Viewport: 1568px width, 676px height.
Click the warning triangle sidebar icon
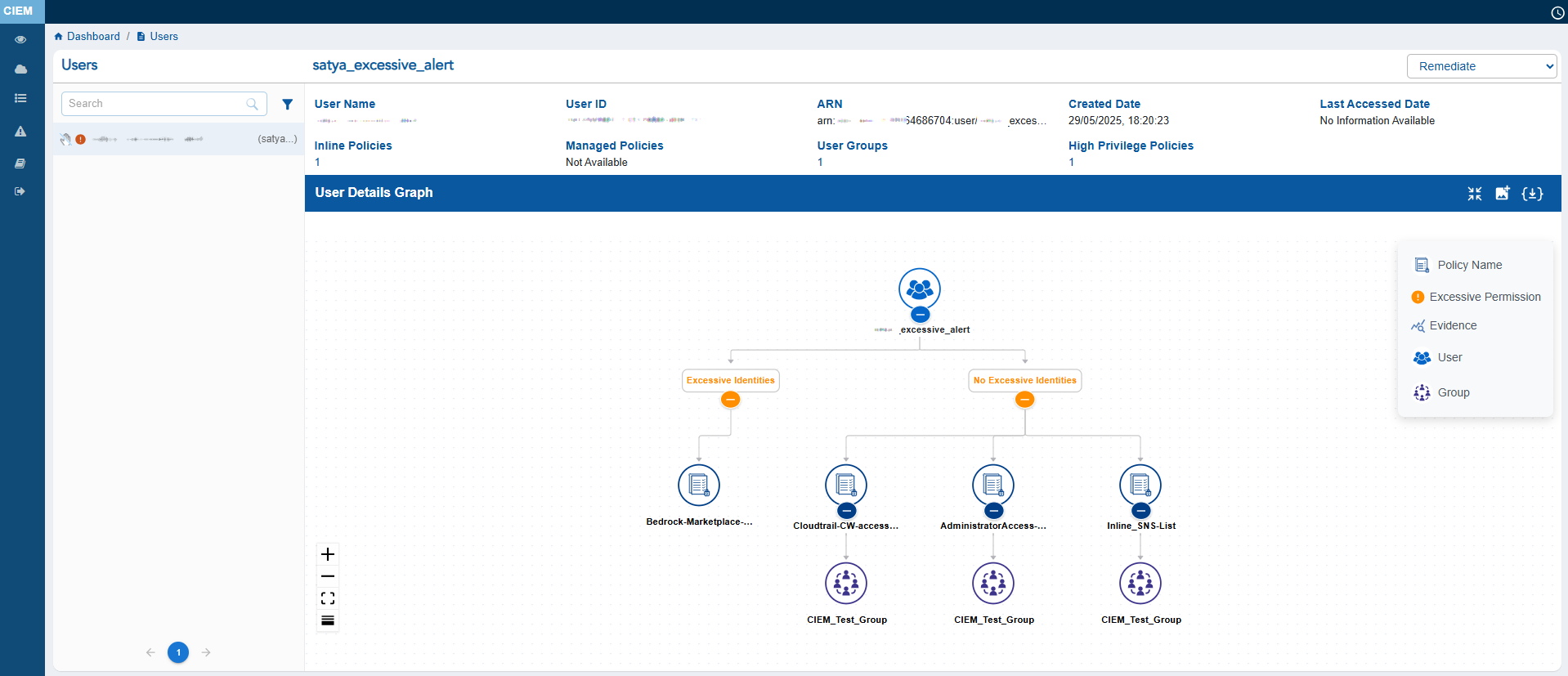(20, 131)
